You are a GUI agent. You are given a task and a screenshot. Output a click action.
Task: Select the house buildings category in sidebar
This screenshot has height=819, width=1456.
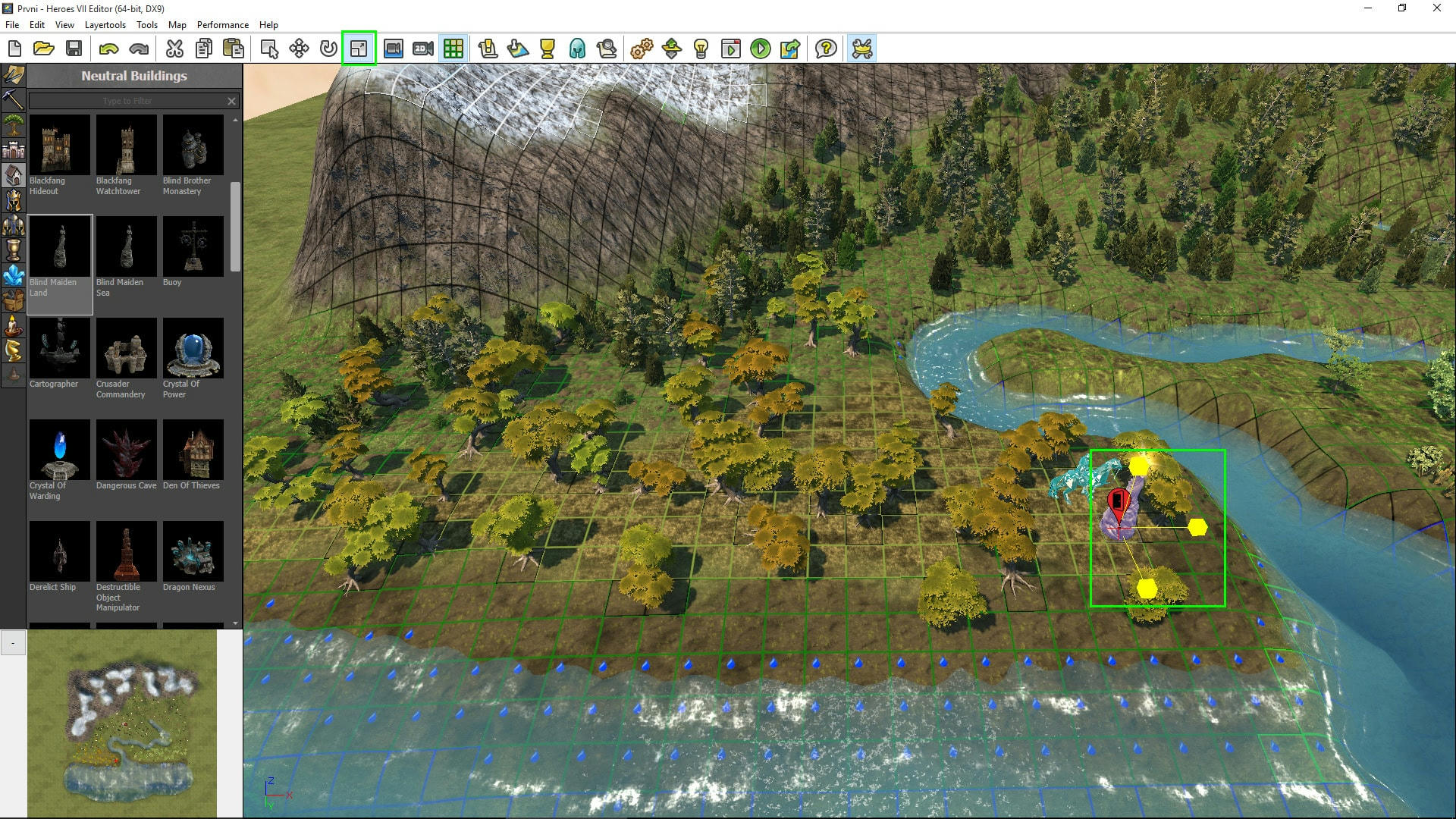13,175
